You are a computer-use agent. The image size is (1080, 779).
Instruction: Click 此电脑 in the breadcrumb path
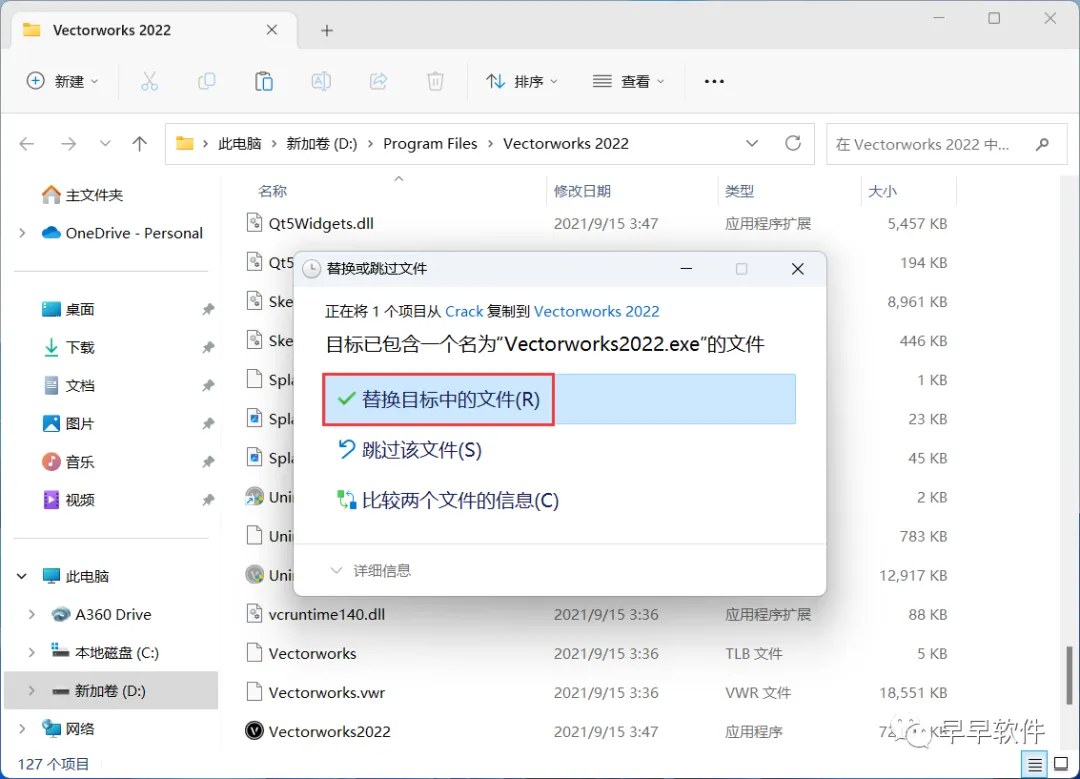240,143
